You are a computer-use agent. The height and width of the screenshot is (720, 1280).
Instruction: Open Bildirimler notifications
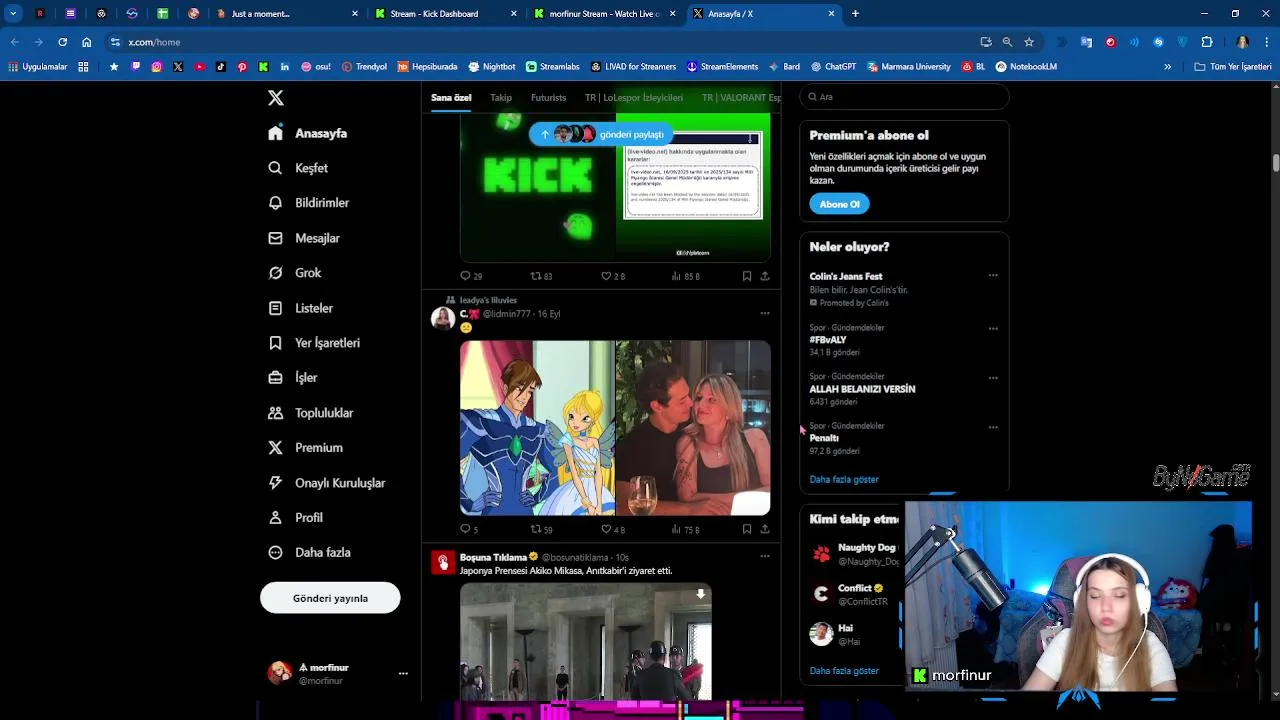point(309,203)
